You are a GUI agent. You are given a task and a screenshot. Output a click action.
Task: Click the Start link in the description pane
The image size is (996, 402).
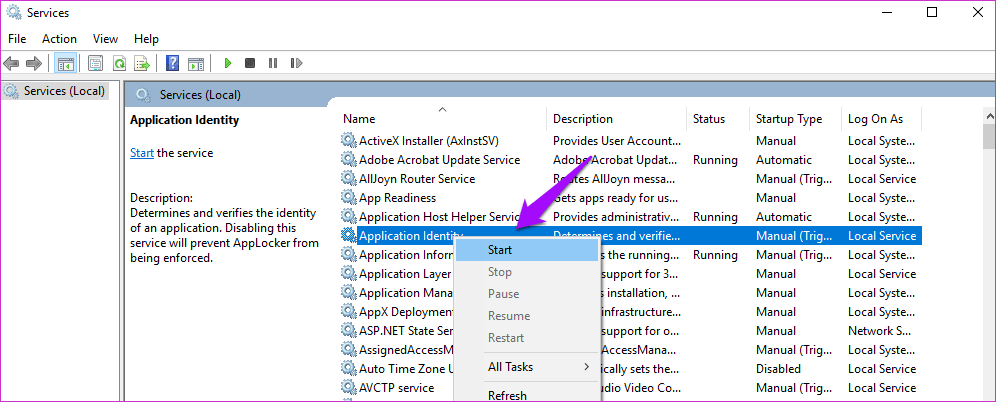pos(142,153)
